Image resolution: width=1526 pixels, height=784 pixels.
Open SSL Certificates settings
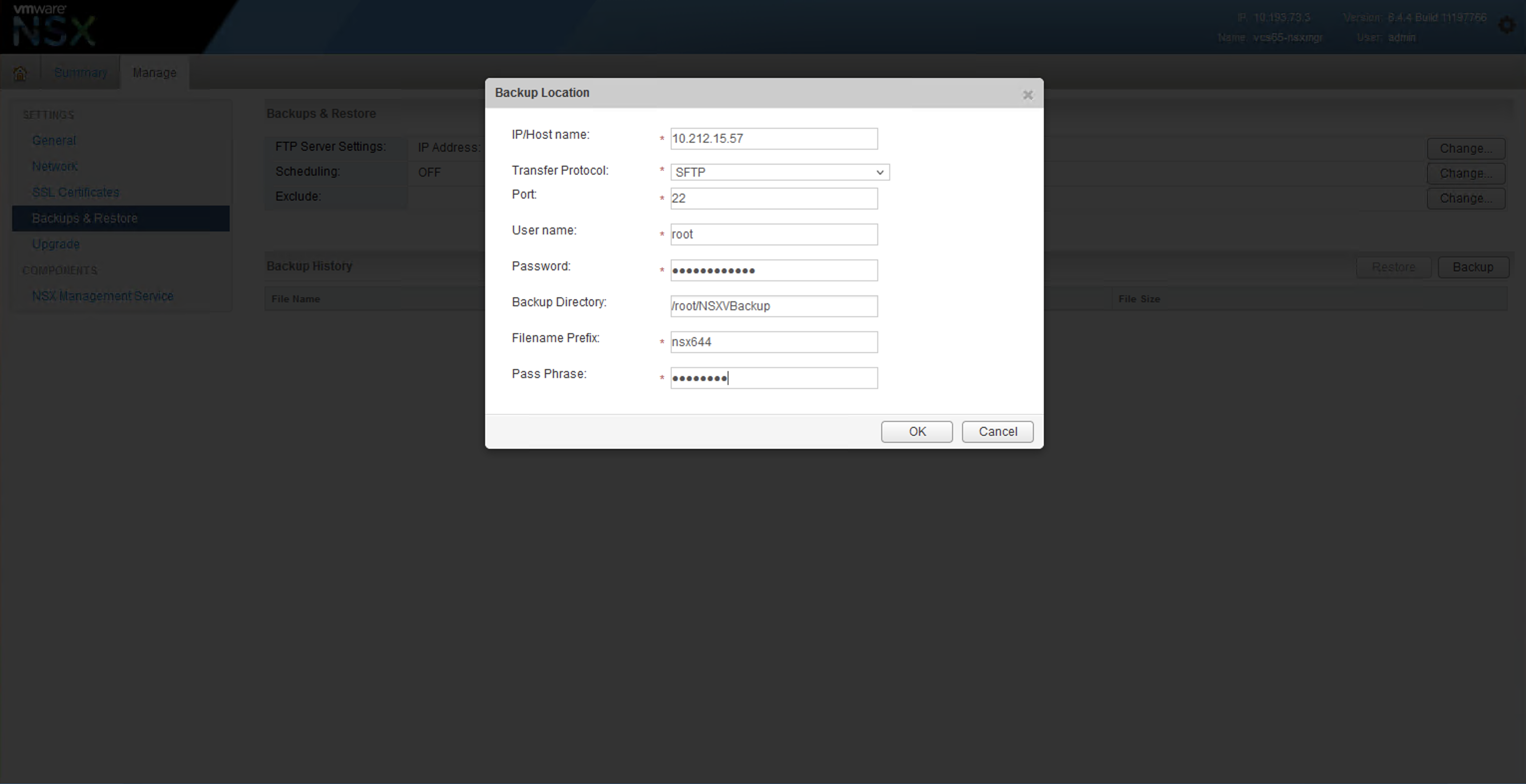click(75, 193)
